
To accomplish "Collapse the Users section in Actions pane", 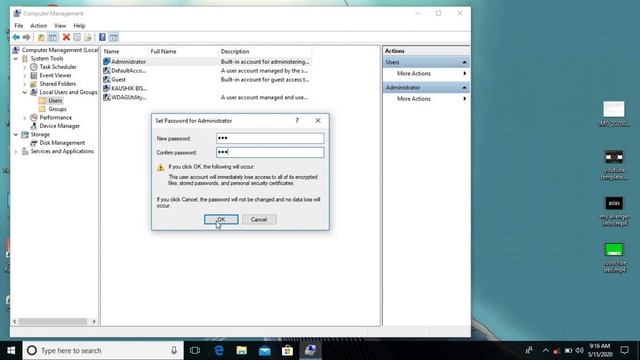I will [464, 62].
